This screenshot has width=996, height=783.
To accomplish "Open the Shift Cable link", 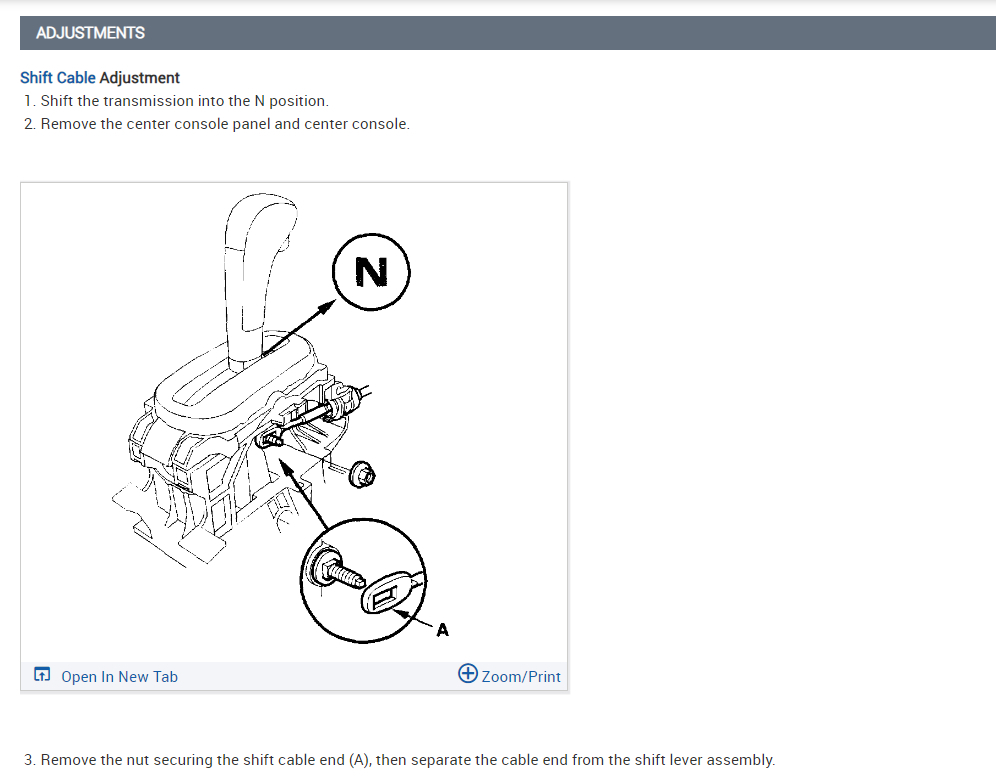I will coord(58,77).
